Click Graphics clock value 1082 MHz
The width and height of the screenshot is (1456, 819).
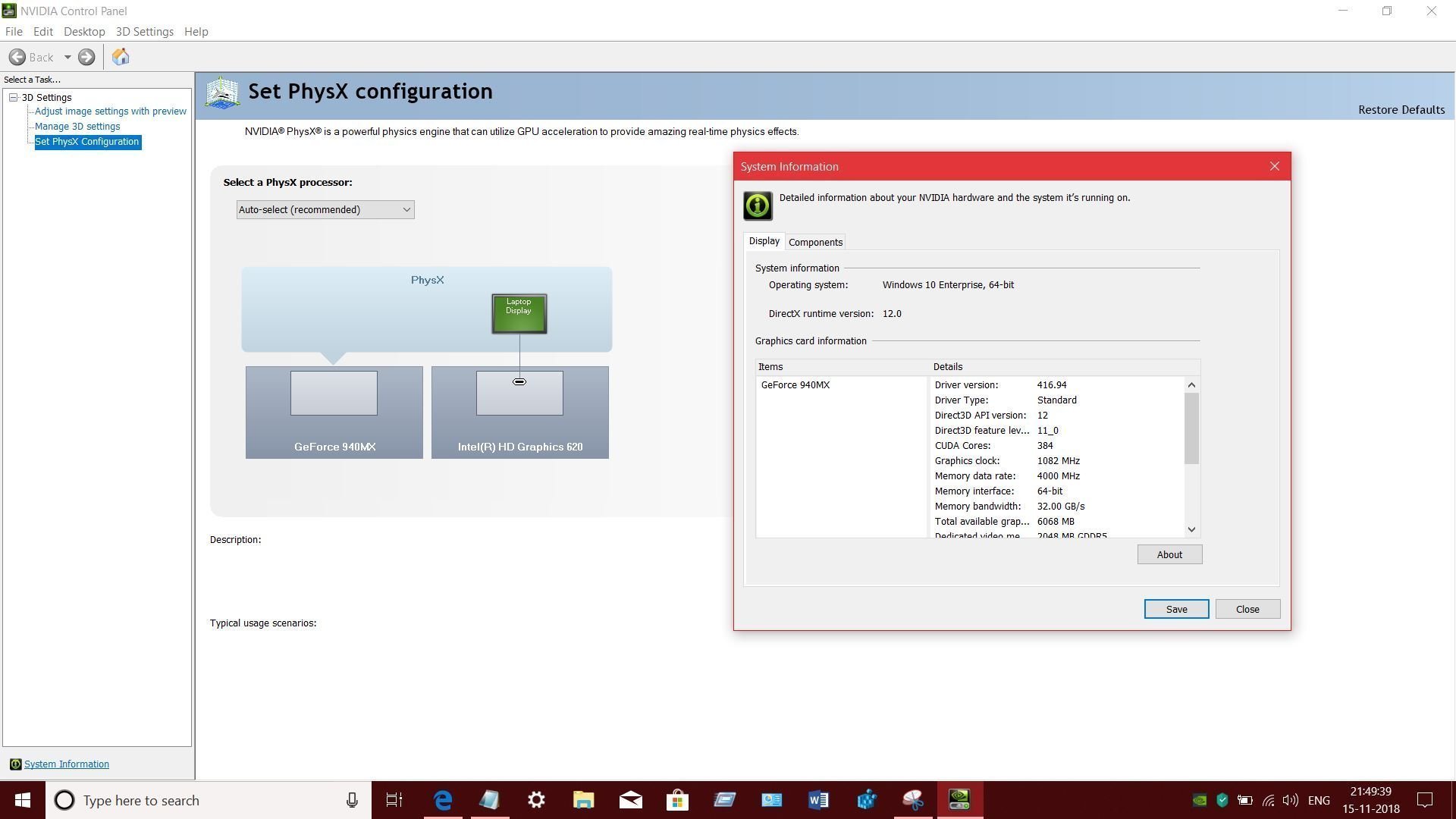click(1059, 461)
